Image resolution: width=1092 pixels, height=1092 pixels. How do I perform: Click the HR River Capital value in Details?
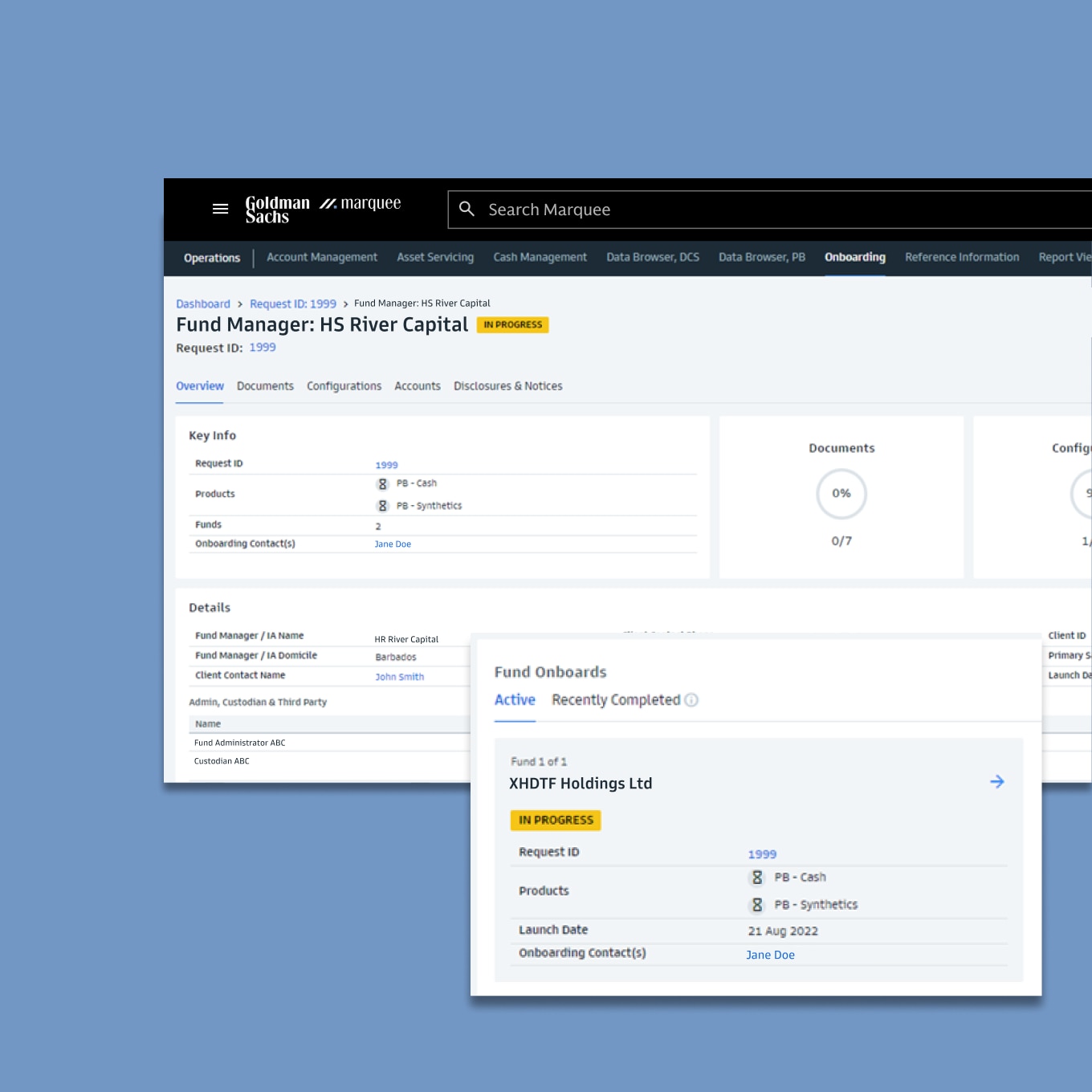[407, 640]
